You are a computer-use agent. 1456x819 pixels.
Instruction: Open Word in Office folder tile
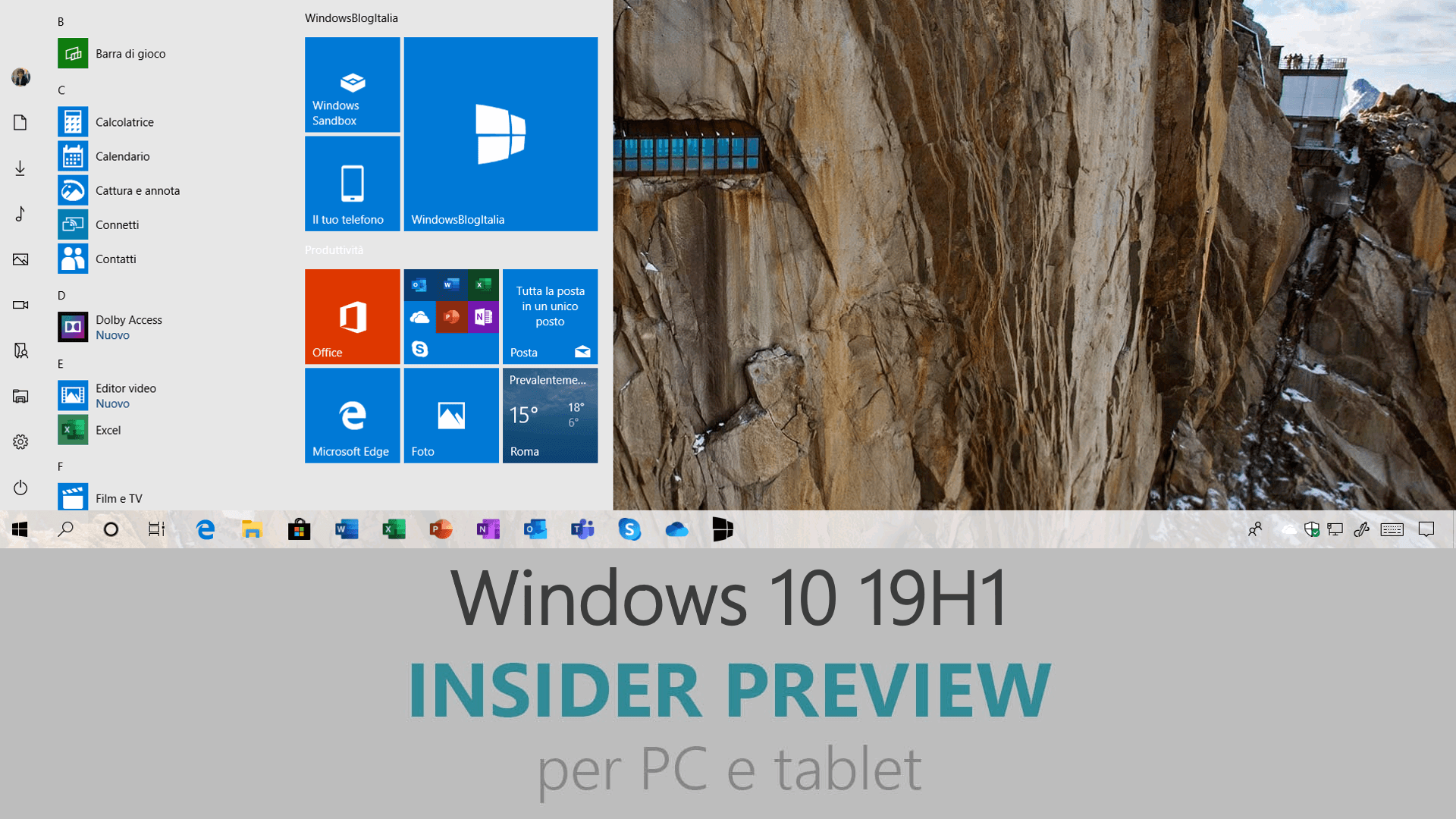click(x=451, y=285)
